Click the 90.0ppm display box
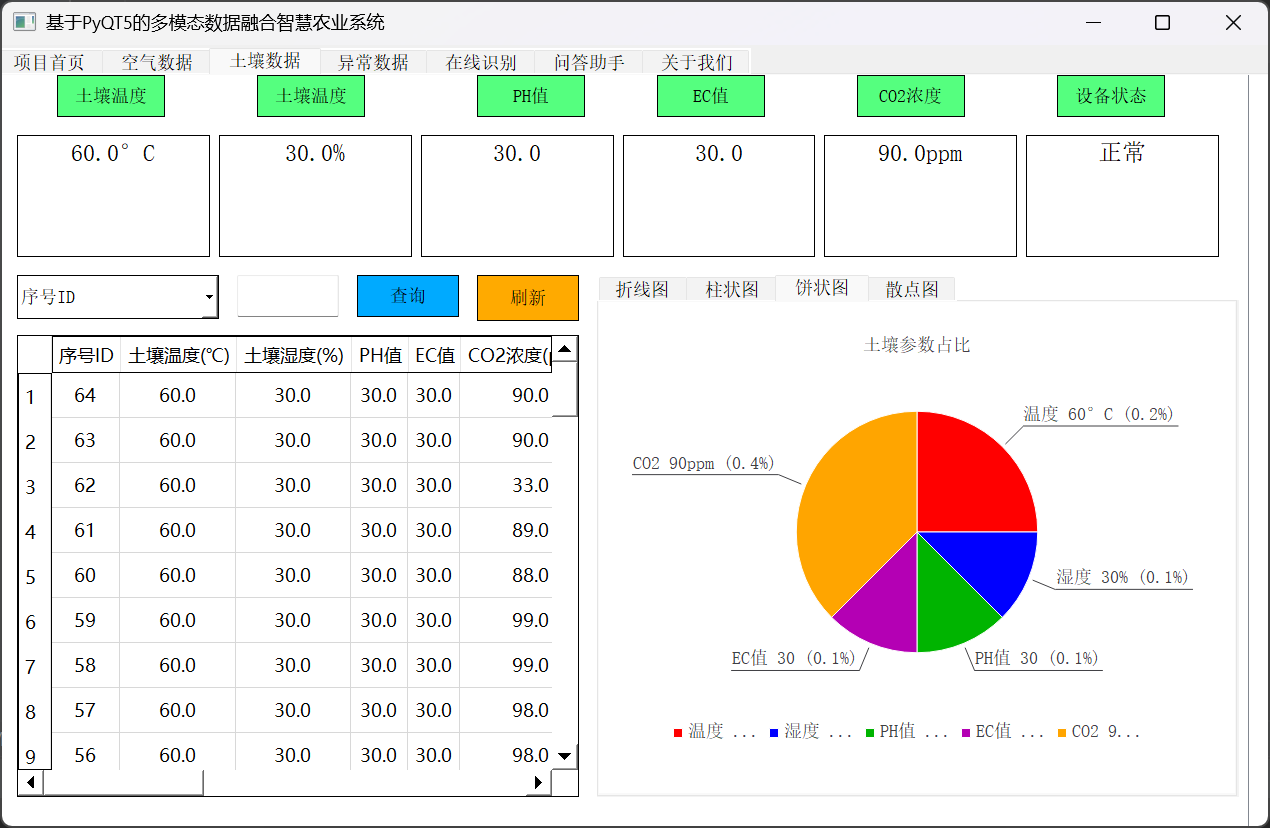The image size is (1270, 828). pos(920,196)
